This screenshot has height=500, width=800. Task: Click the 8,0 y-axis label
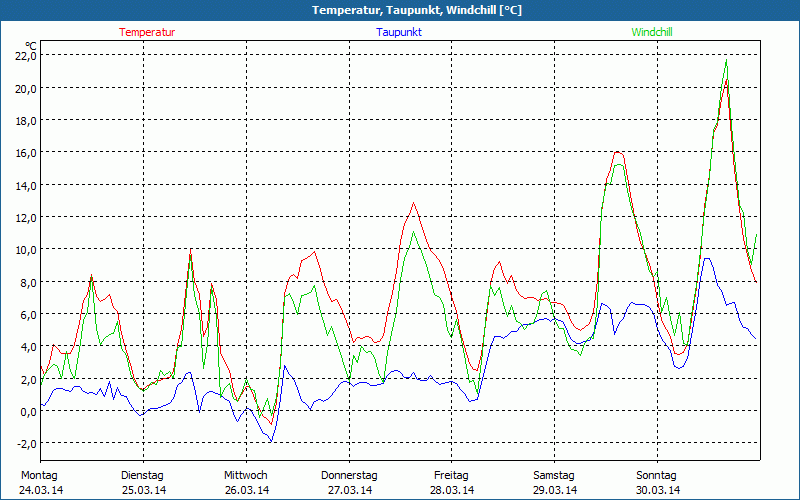coord(29,283)
